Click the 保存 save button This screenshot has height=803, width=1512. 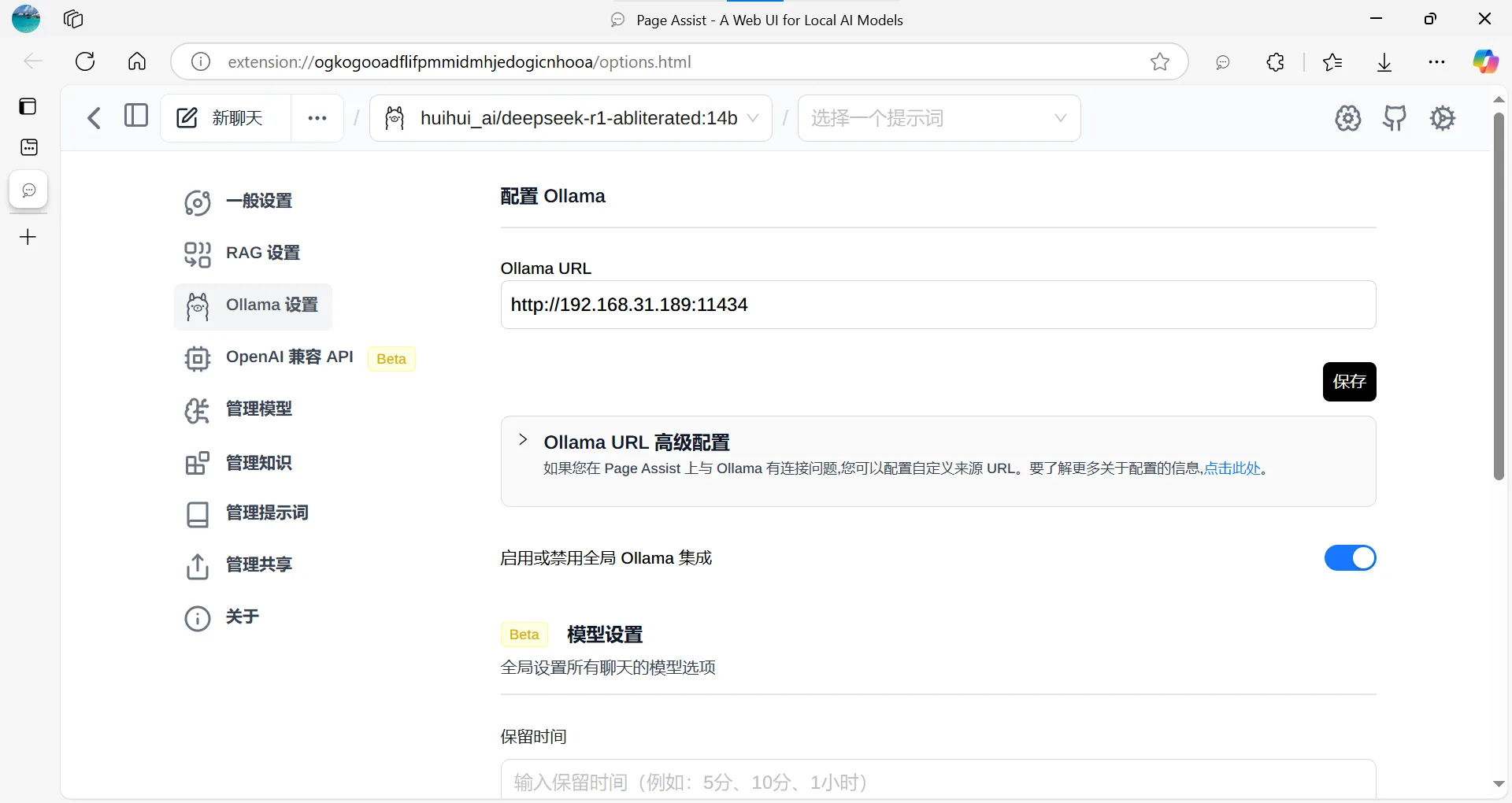[1349, 382]
